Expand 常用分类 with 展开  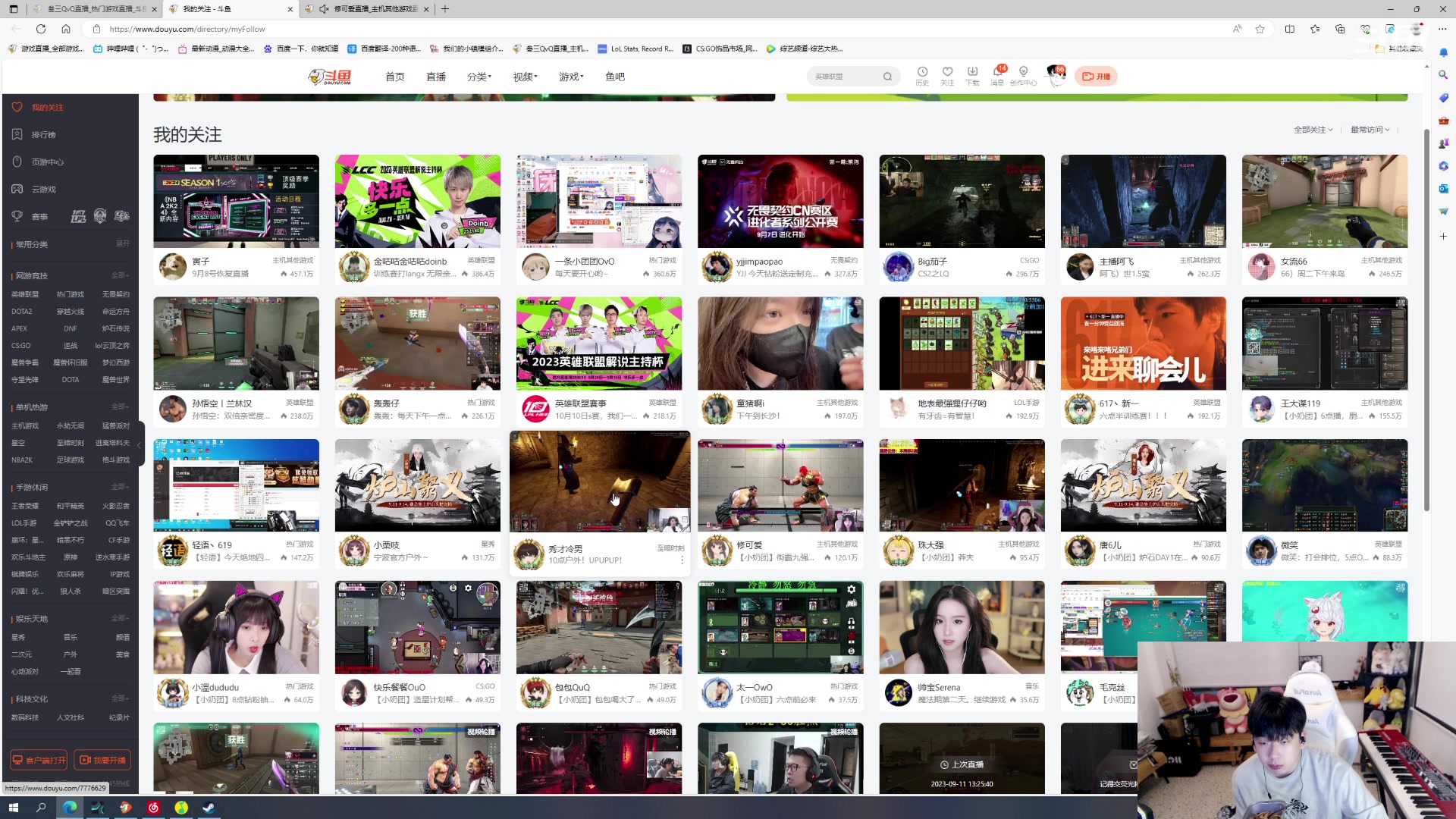[x=122, y=244]
